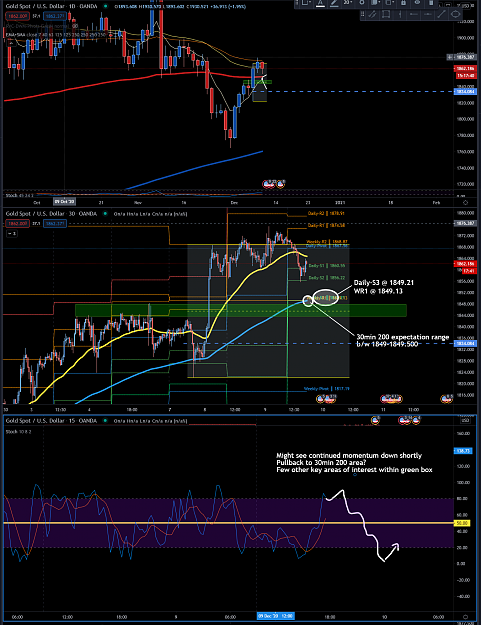Collapse the daily chart indicator legend arrow
The height and width of the screenshot is (625, 481).
pos(11,43)
